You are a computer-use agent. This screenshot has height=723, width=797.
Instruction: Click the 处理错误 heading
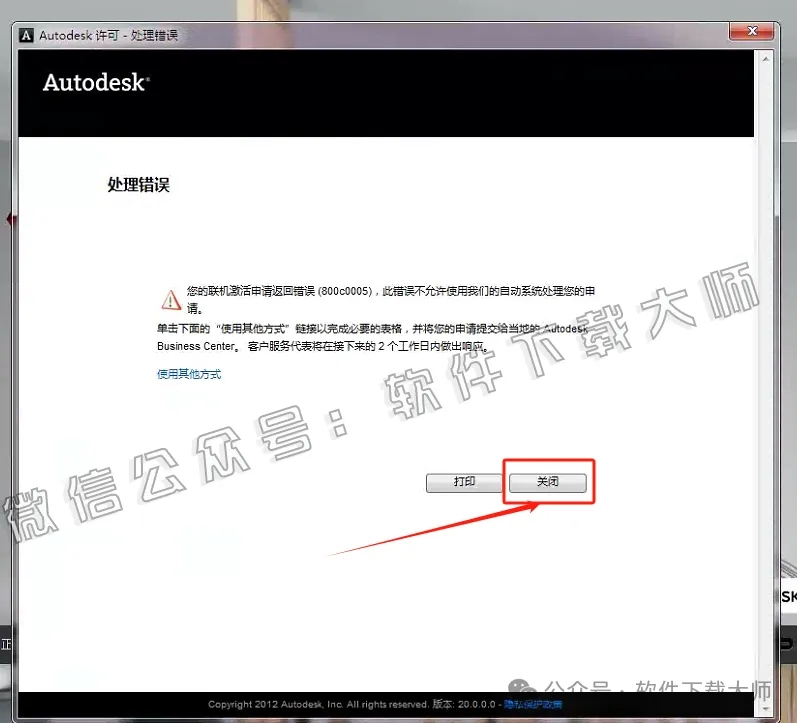138,184
